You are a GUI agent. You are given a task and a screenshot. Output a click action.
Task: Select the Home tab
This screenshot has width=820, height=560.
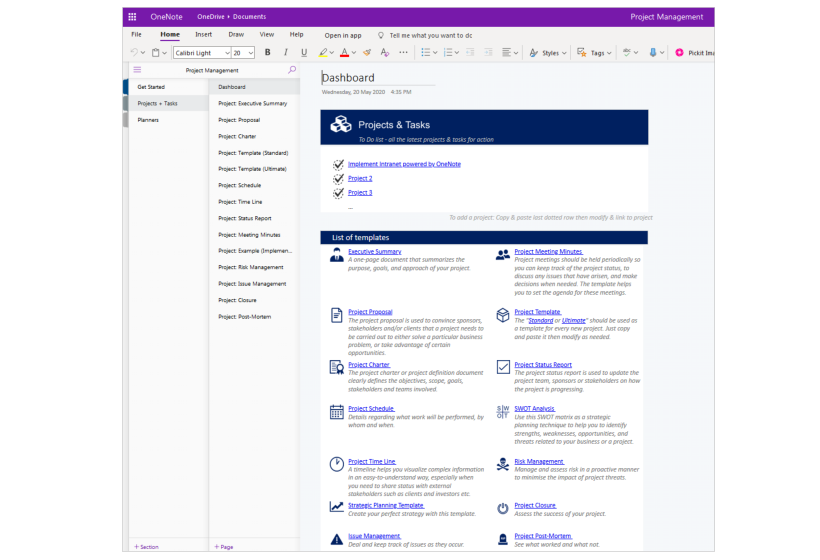170,35
